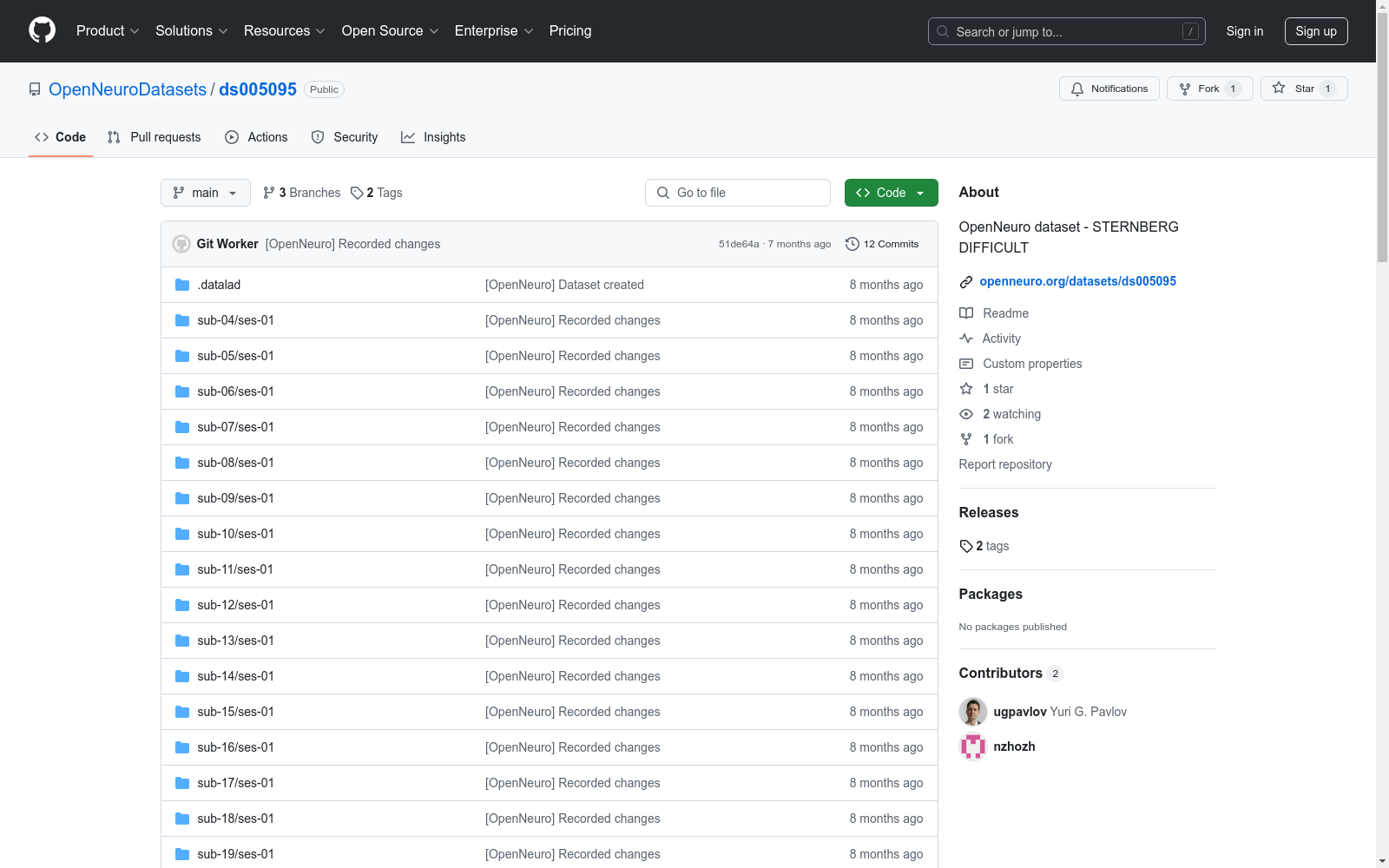
Task: Click the link icon beside openneuro.org URL
Action: point(966,281)
